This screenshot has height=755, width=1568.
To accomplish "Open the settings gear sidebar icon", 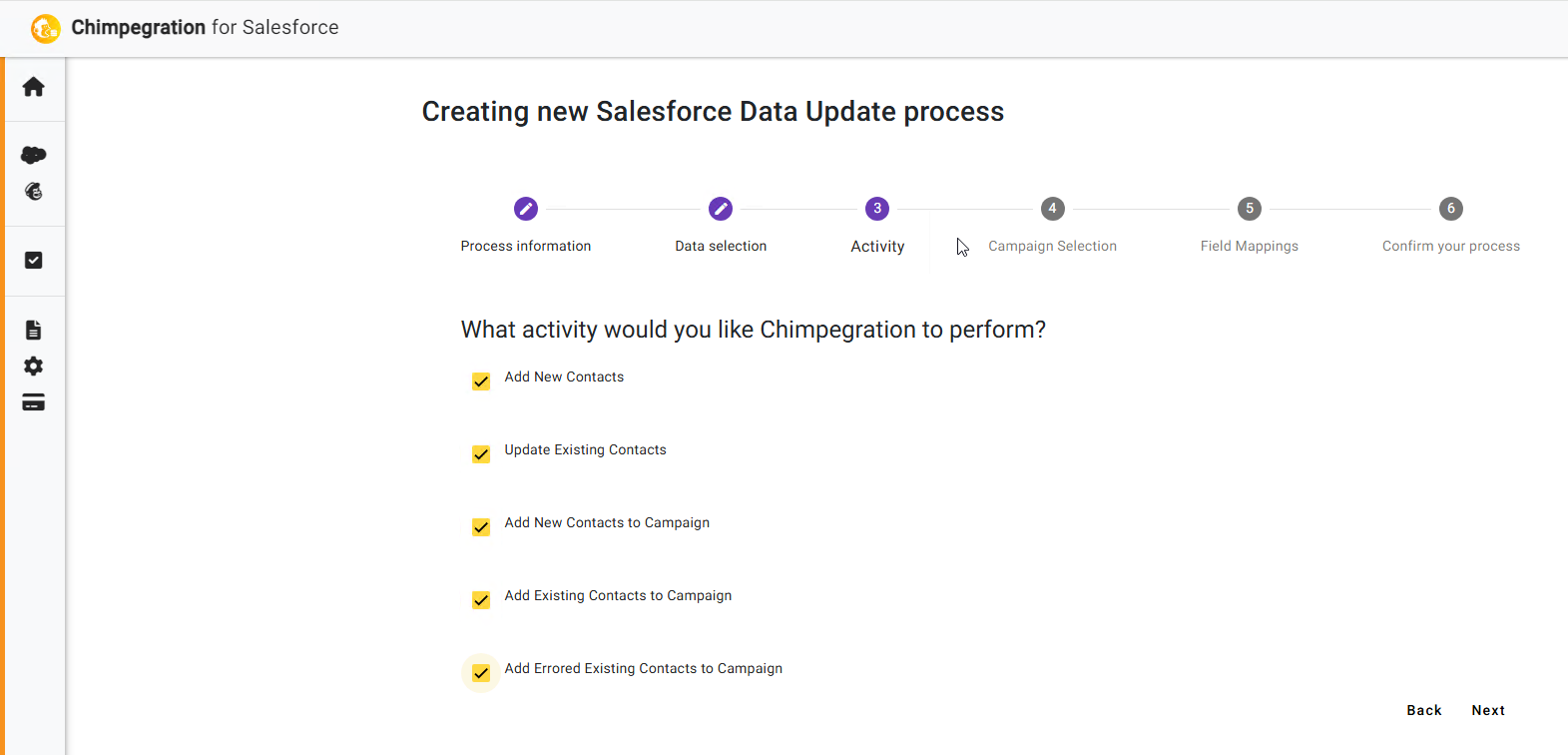I will pyautogui.click(x=33, y=366).
